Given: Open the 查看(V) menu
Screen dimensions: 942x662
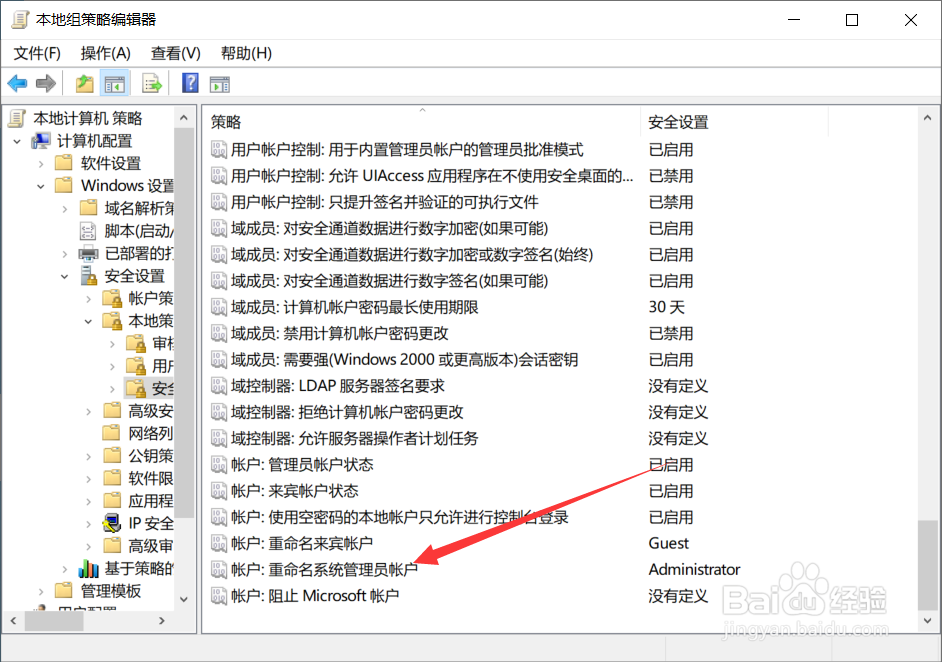Looking at the screenshot, I should click(174, 52).
